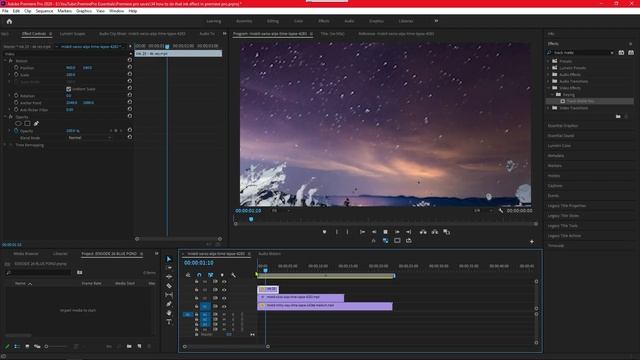Viewport: 640px width, 360px height.
Task: Collapse the Keying folder
Action: 553,94
